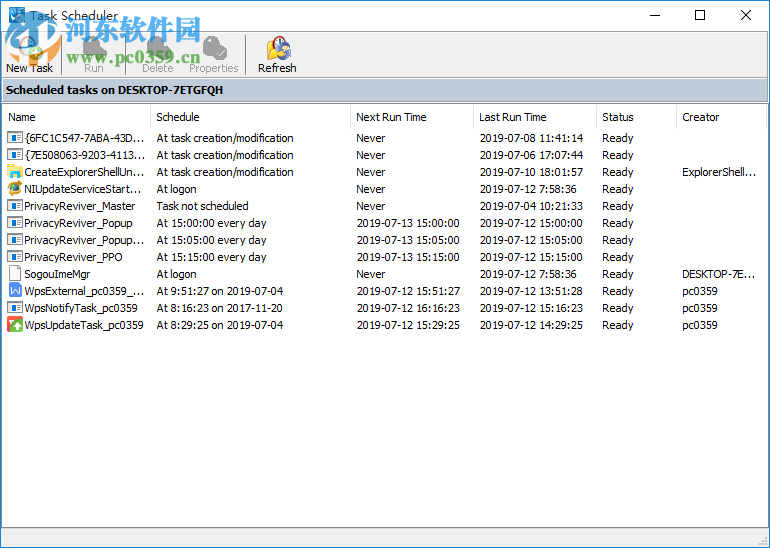The width and height of the screenshot is (770, 548).
Task: Click last run time 2019-07-08 11:41:14
Action: (531, 138)
